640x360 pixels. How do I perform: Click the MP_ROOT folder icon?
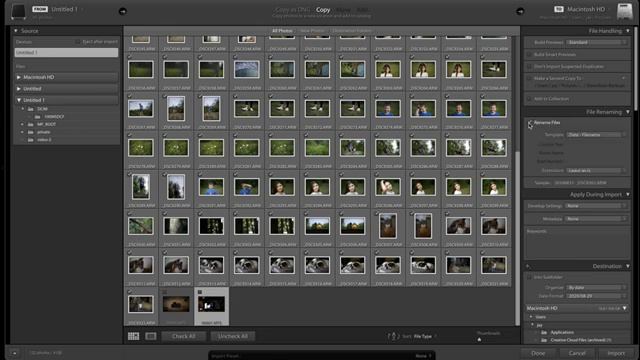coord(31,124)
